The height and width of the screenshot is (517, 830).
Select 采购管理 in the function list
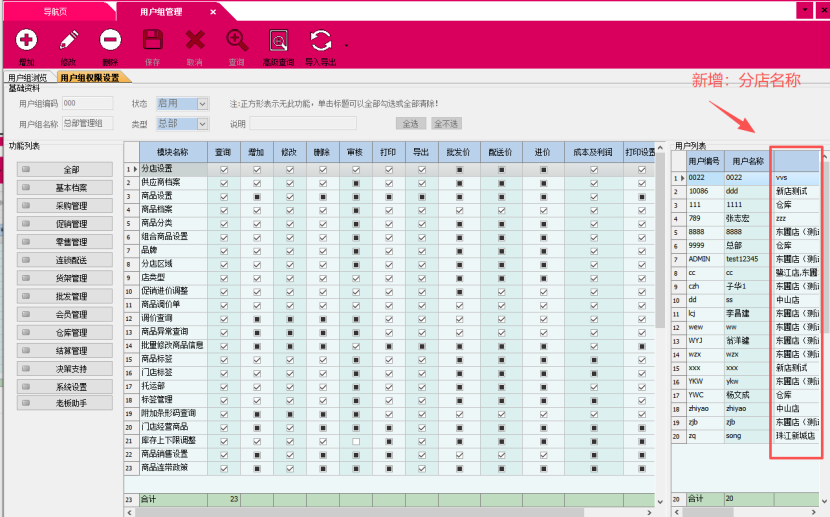(x=65, y=205)
